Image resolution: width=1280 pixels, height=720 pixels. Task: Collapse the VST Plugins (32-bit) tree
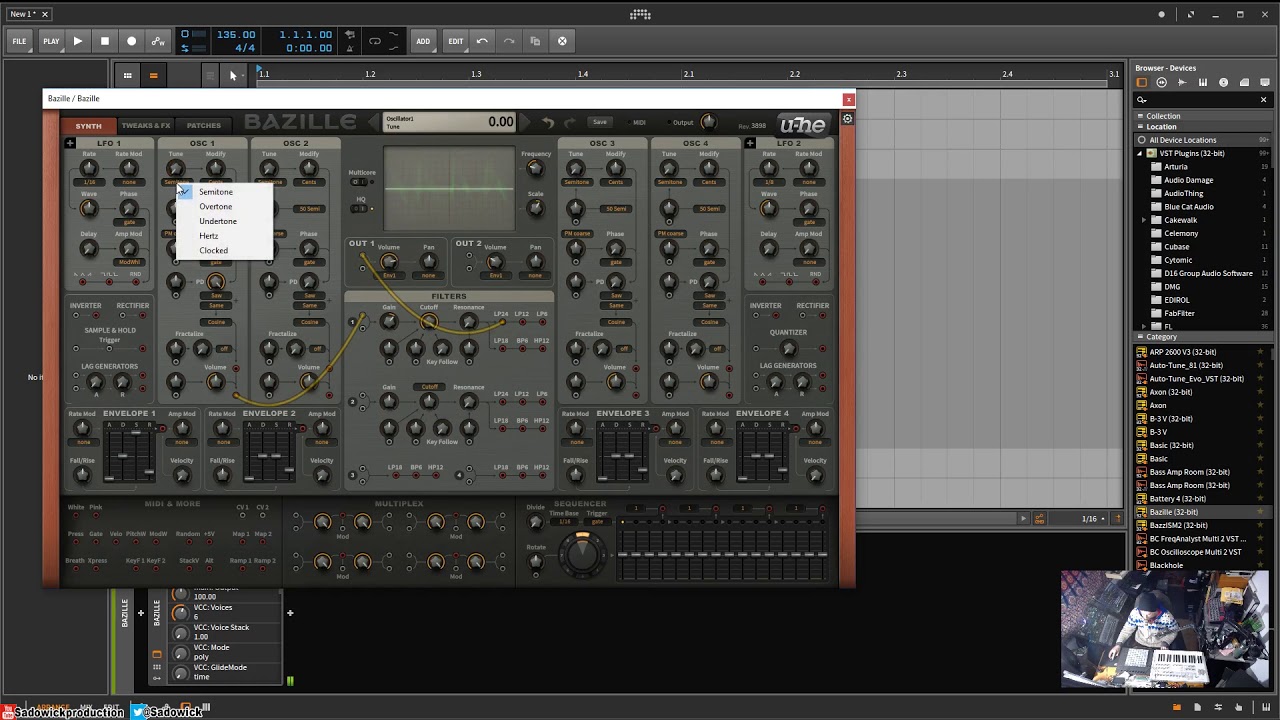[x=1139, y=153]
